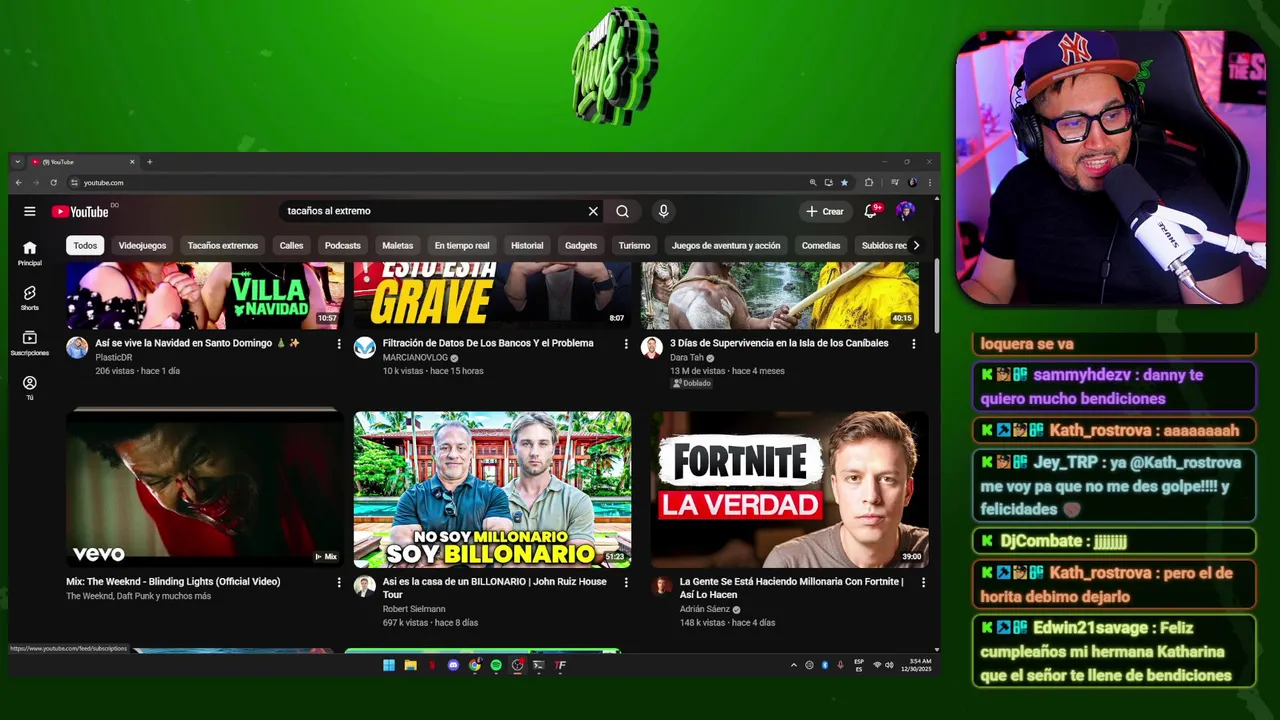Reload the page in Chrome
The width and height of the screenshot is (1280, 720).
click(x=53, y=183)
